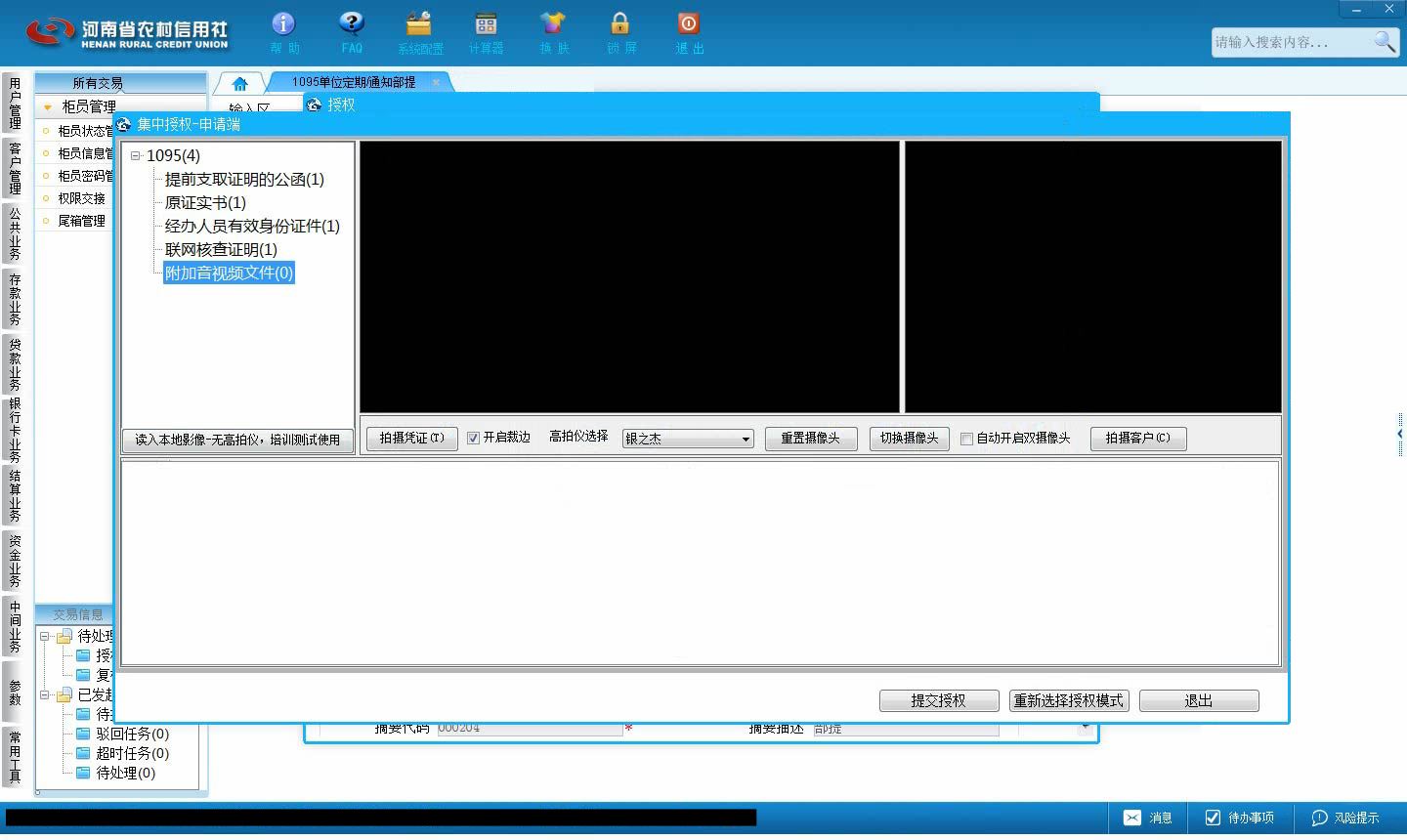Screen dimensions: 1407x840
Task: Click the 拍摄凭证(T) button
Action: tap(411, 439)
